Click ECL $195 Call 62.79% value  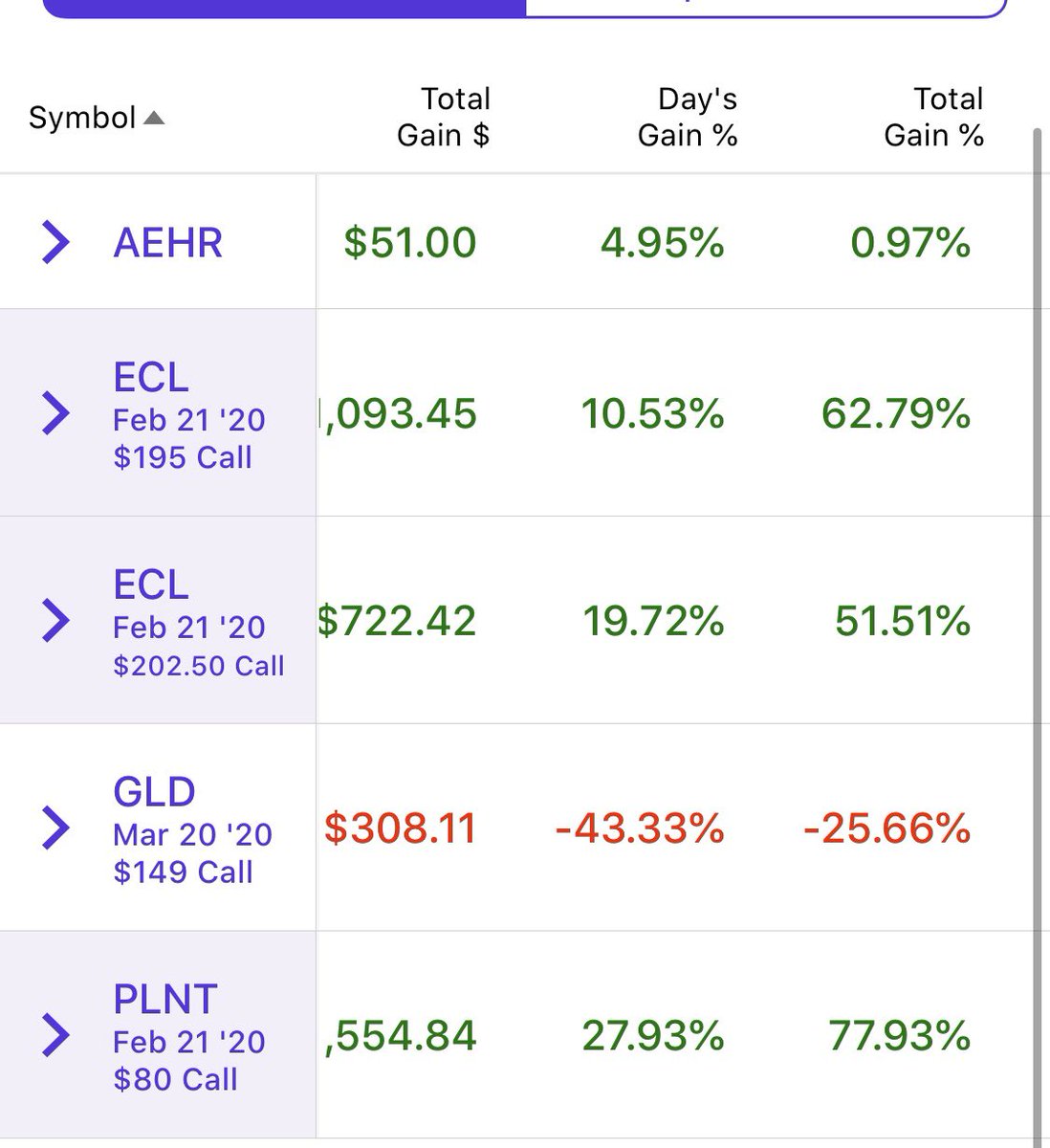click(x=896, y=414)
